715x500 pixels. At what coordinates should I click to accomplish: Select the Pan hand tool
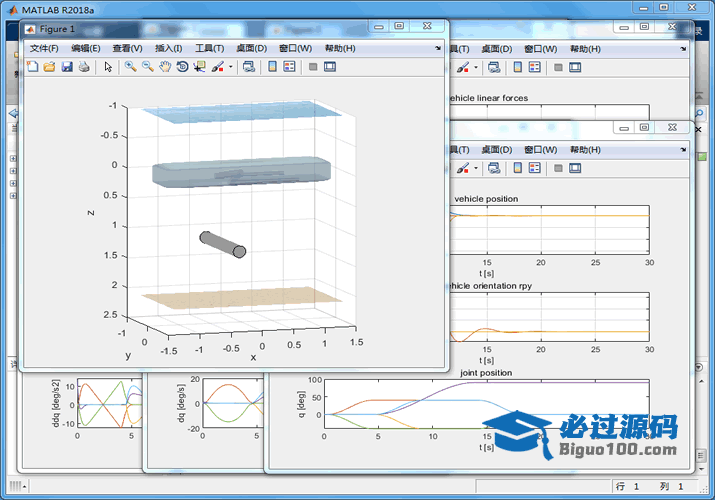point(165,67)
